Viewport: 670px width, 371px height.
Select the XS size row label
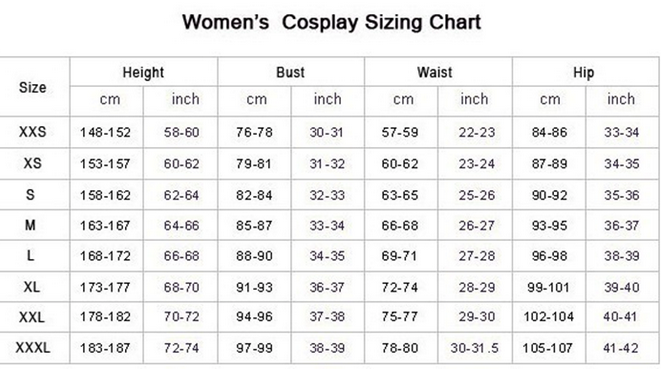click(32, 163)
